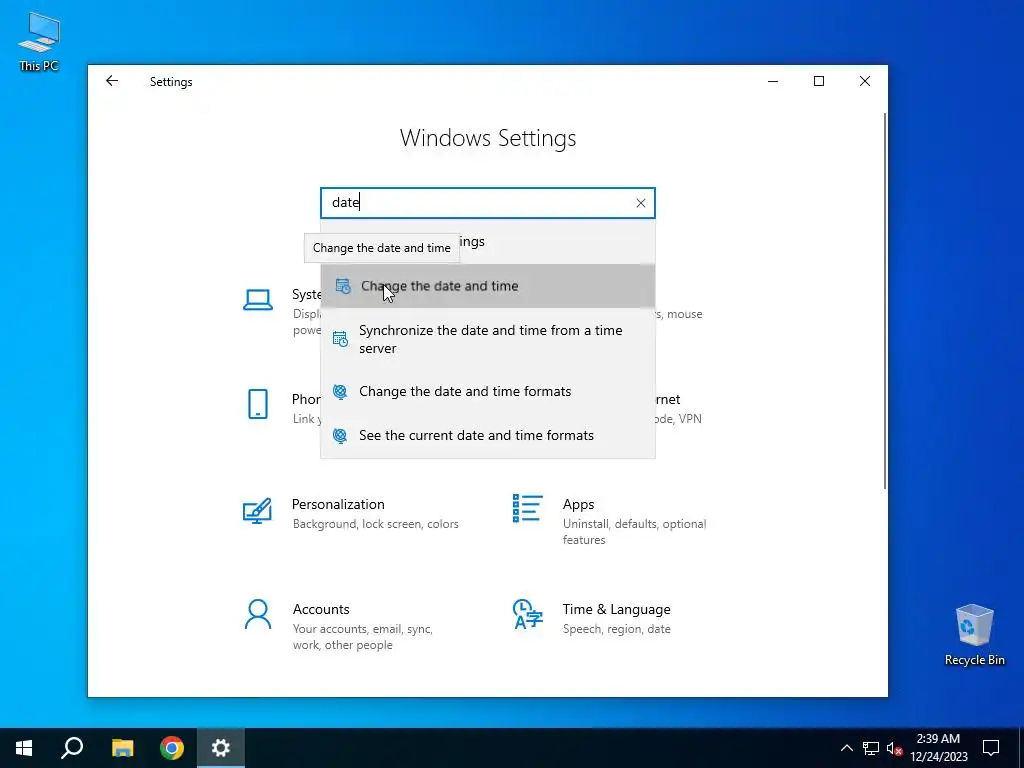The width and height of the screenshot is (1024, 768).
Task: Click Settings gear in taskbar
Action: [x=221, y=748]
